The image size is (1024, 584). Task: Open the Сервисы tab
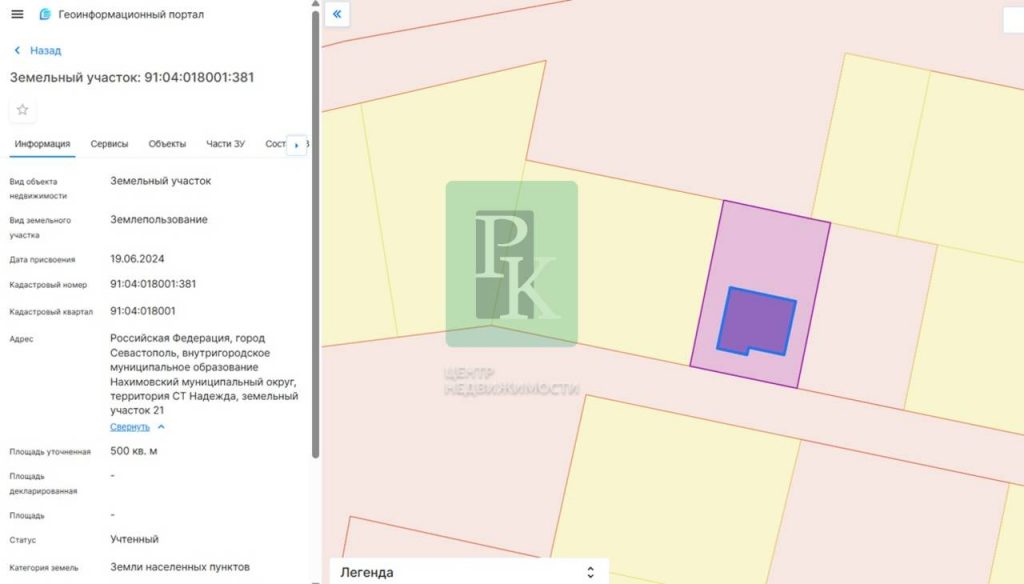point(109,144)
